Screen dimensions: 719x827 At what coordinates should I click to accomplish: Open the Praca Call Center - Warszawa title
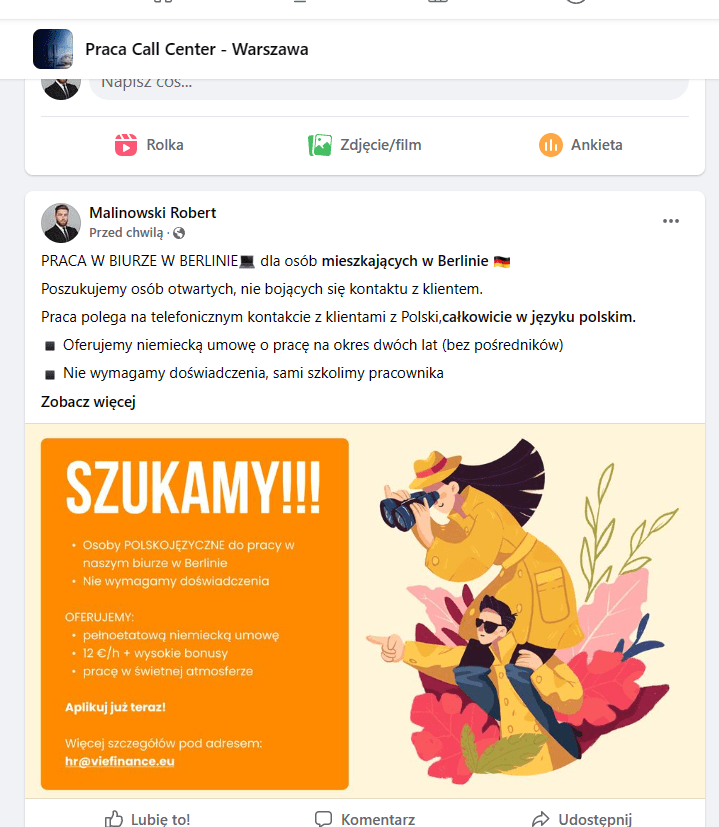click(197, 49)
